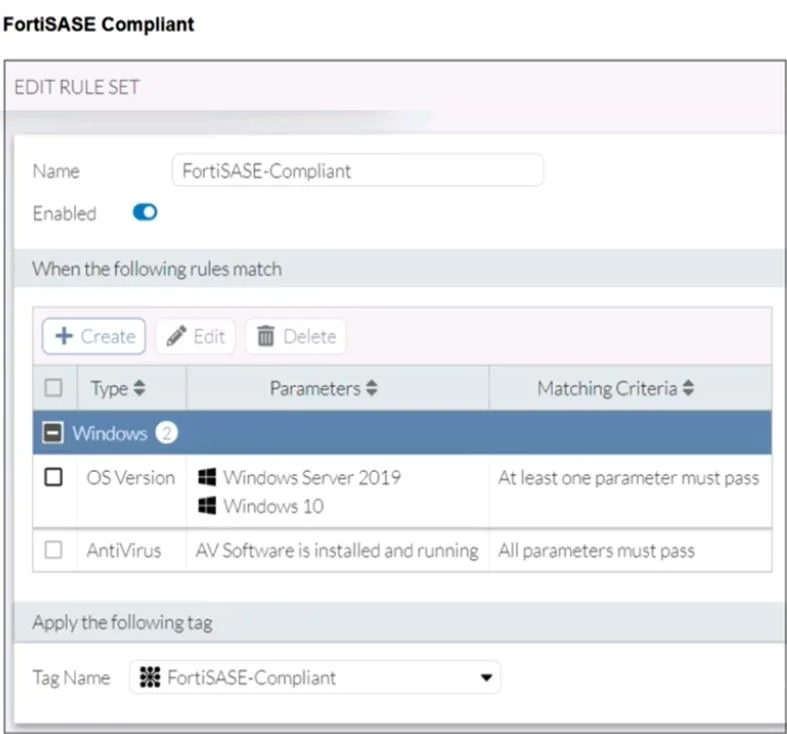Click the 'EDIT RULE SET' title
Screen dimensions: 787x734
(77, 87)
